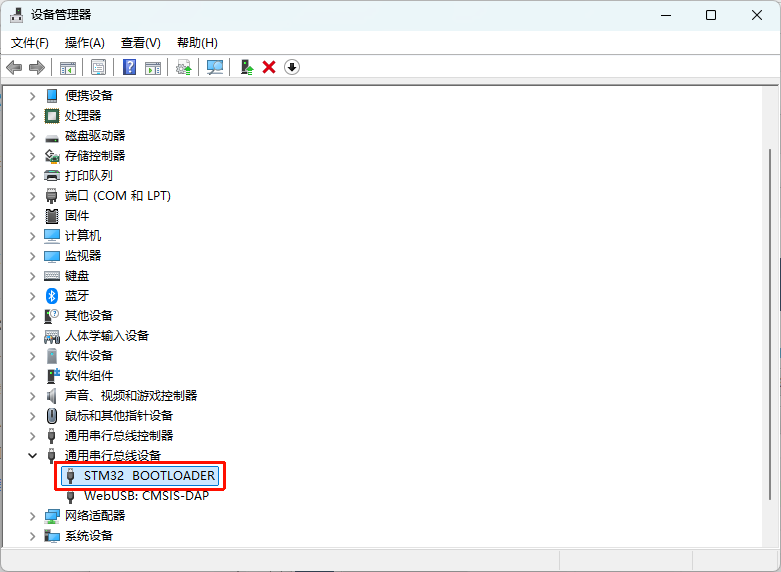
Task: Click the Properties toolbar icon
Action: tap(98, 67)
